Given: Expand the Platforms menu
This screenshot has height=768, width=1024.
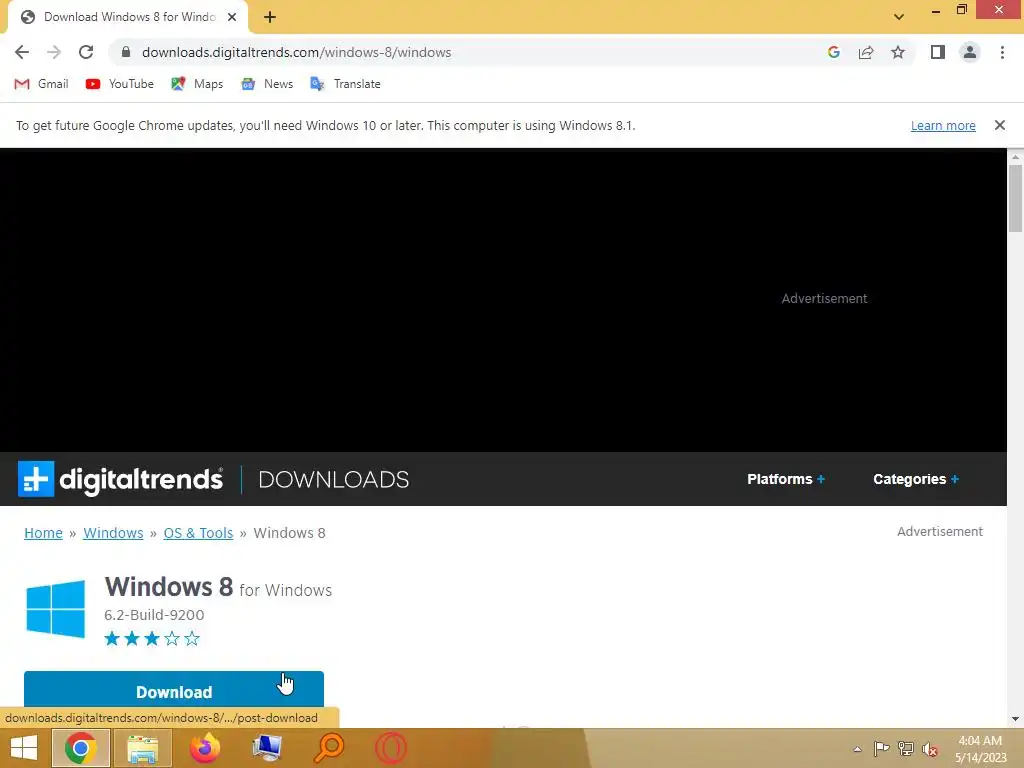Looking at the screenshot, I should pos(786,479).
